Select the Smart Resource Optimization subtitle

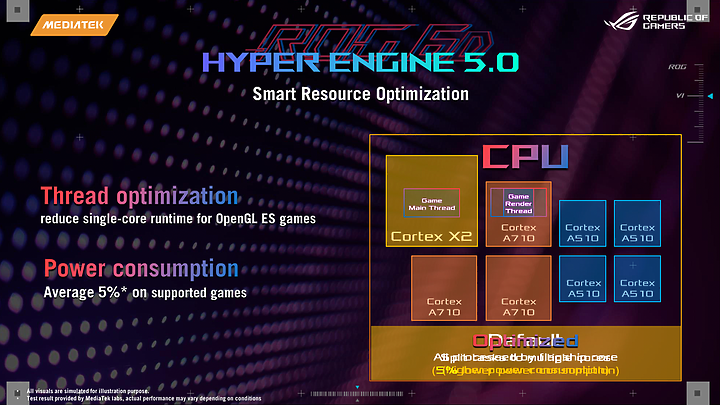(x=360, y=94)
